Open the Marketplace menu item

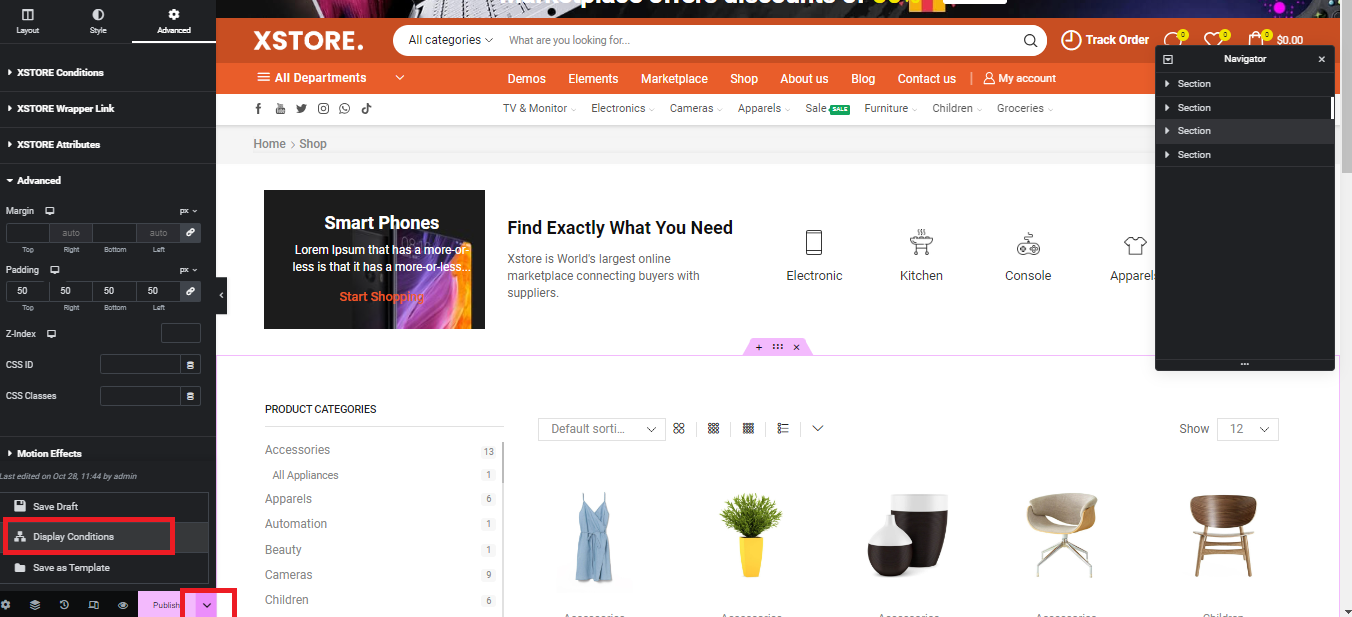pyautogui.click(x=674, y=79)
